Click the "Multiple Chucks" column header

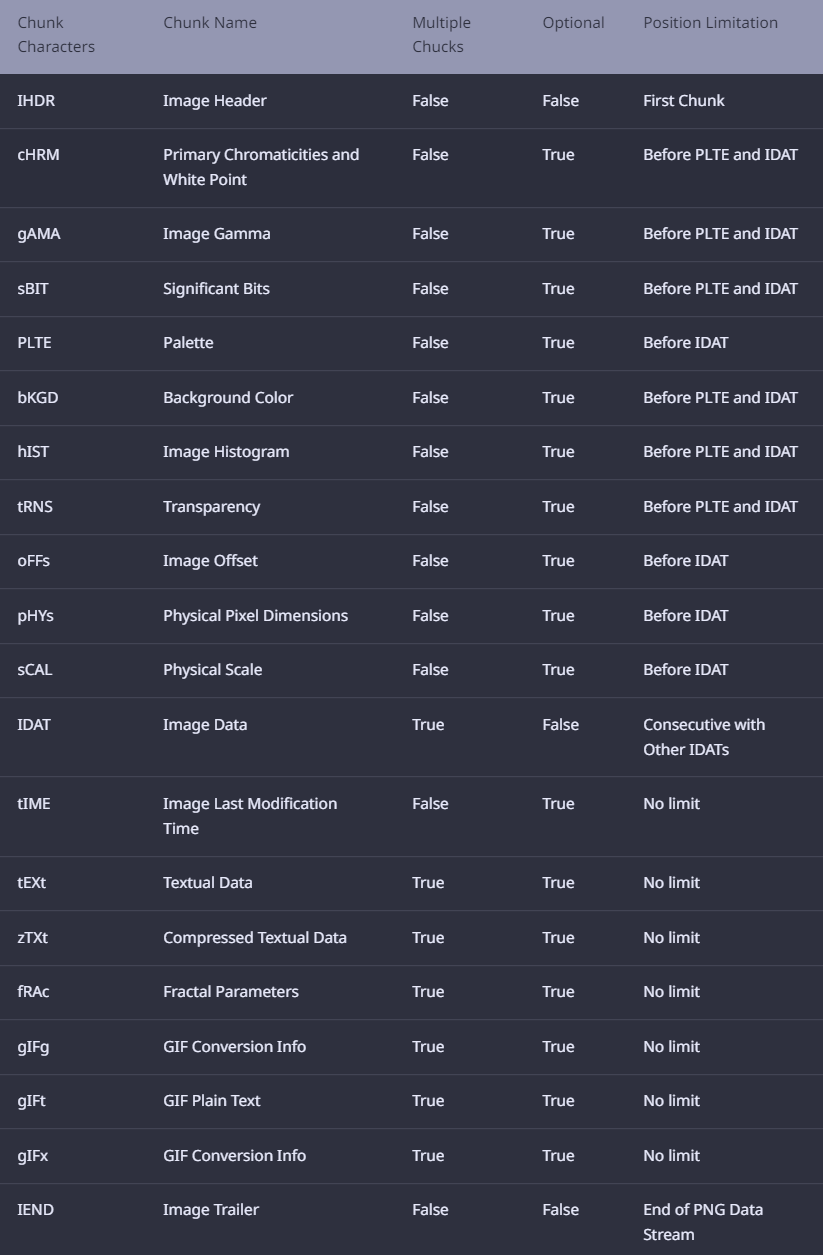click(x=441, y=35)
